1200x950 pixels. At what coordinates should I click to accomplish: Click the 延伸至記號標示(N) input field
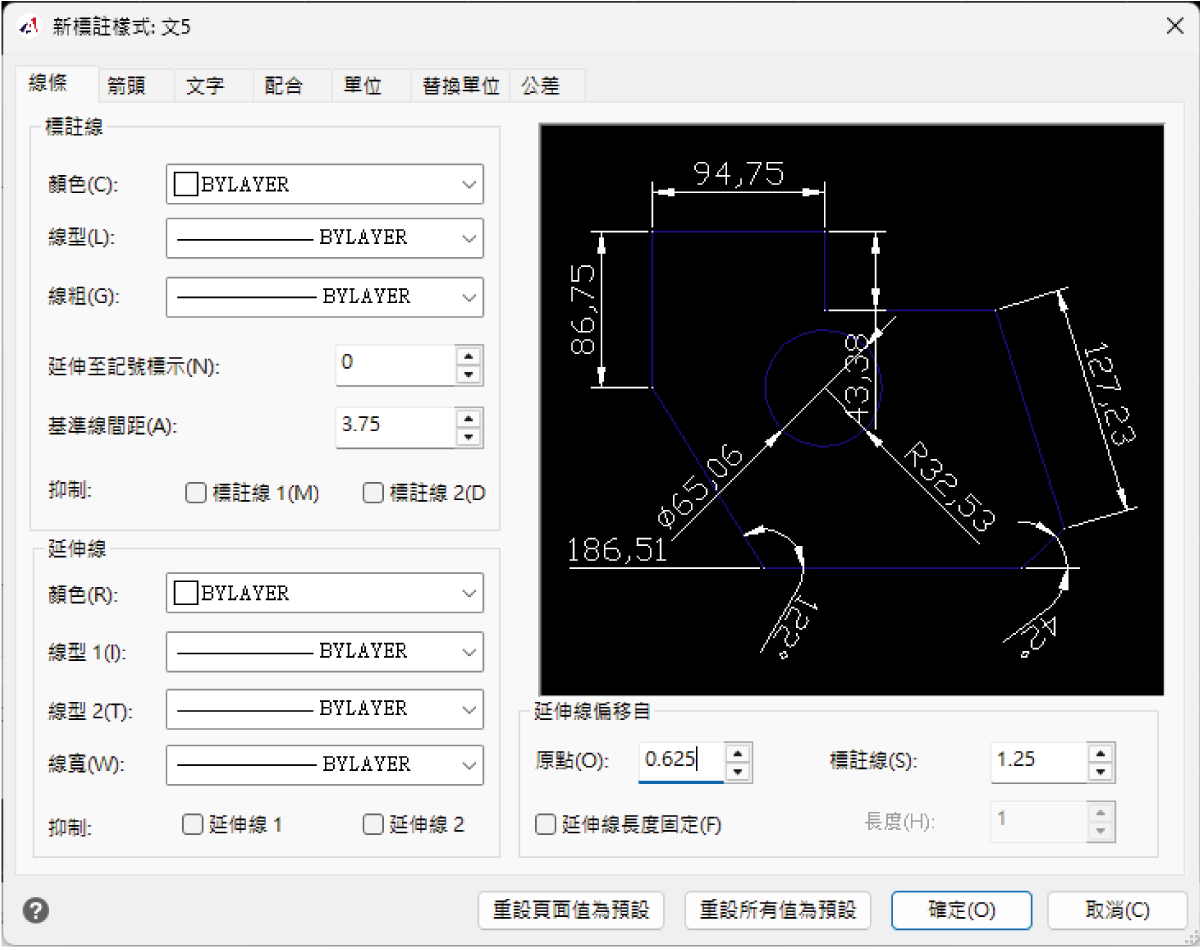coord(396,365)
